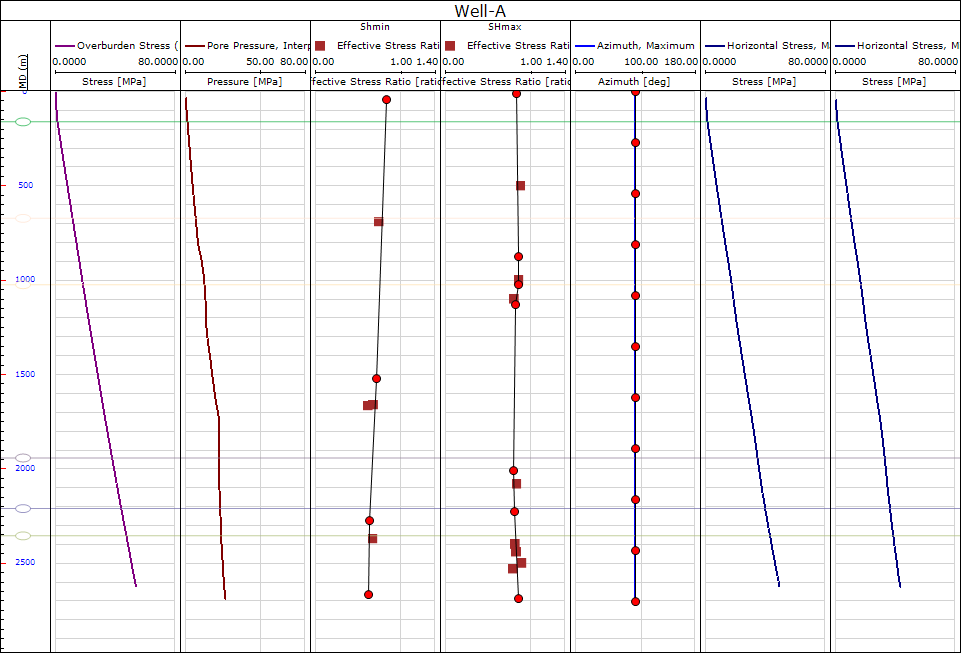Click the 1500 depth label on the MD axis
The image size is (961, 653).
coord(22,374)
